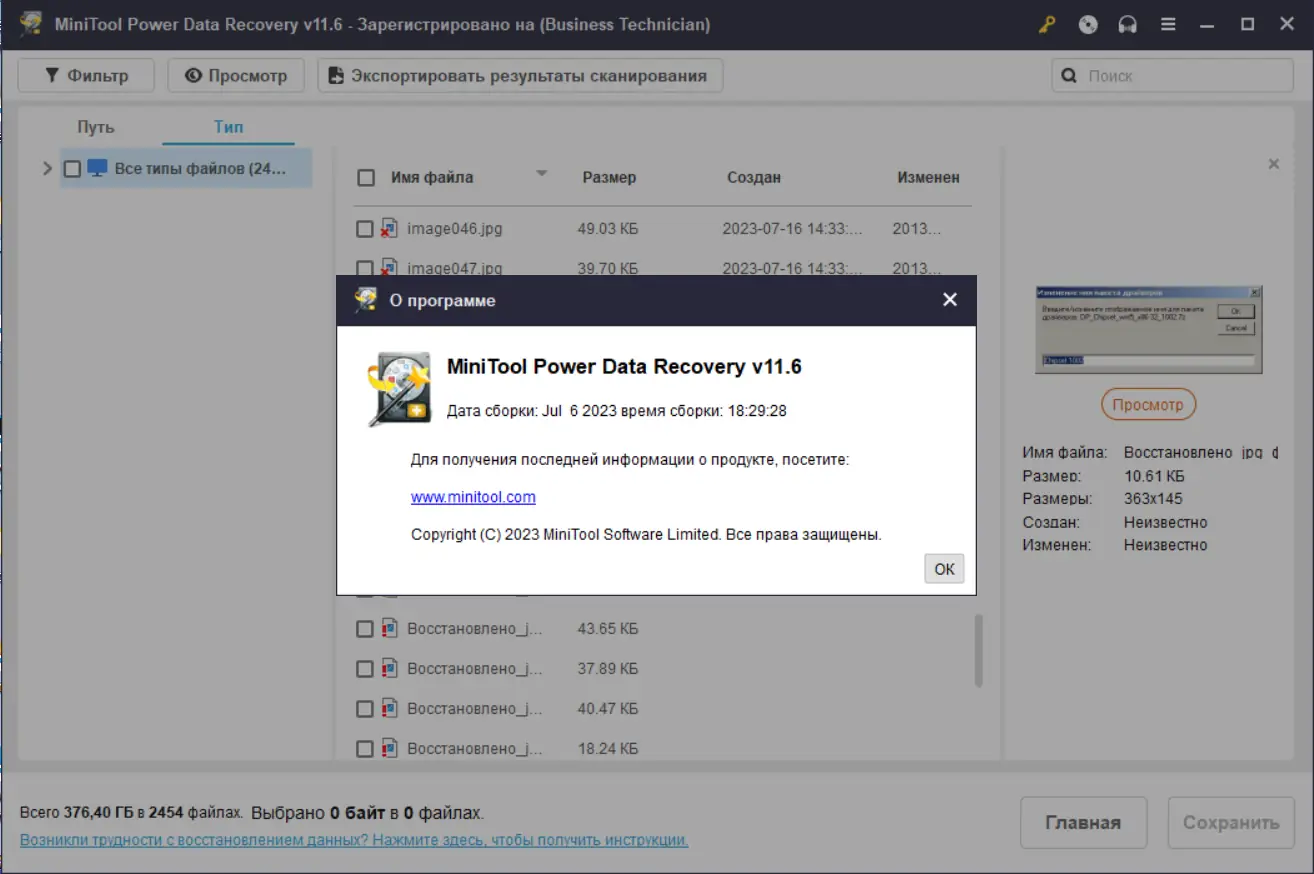This screenshot has height=874, width=1314.
Task: Click the file icon of image047.jpg
Action: click(389, 268)
